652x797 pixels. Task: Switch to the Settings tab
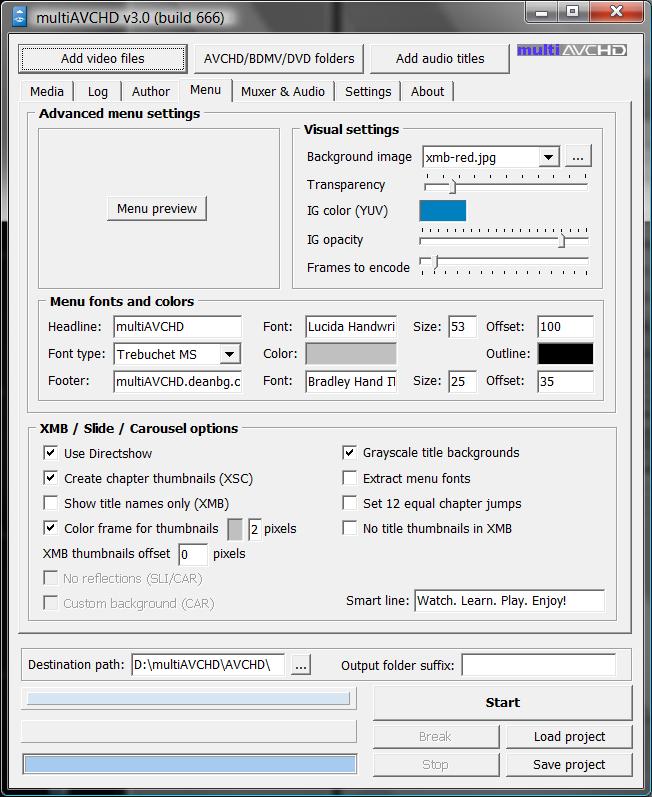tap(368, 91)
